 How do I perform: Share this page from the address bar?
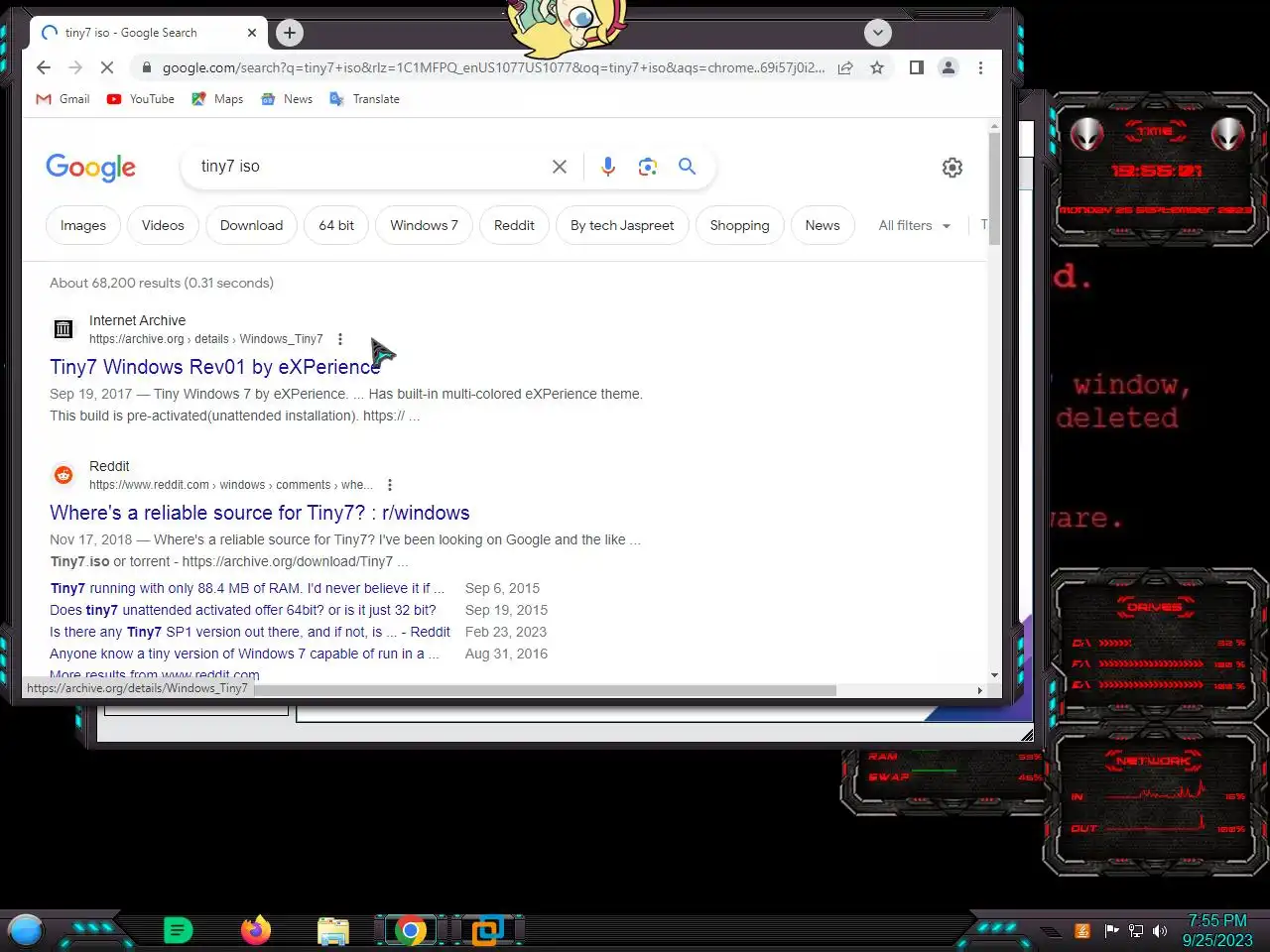tap(845, 67)
